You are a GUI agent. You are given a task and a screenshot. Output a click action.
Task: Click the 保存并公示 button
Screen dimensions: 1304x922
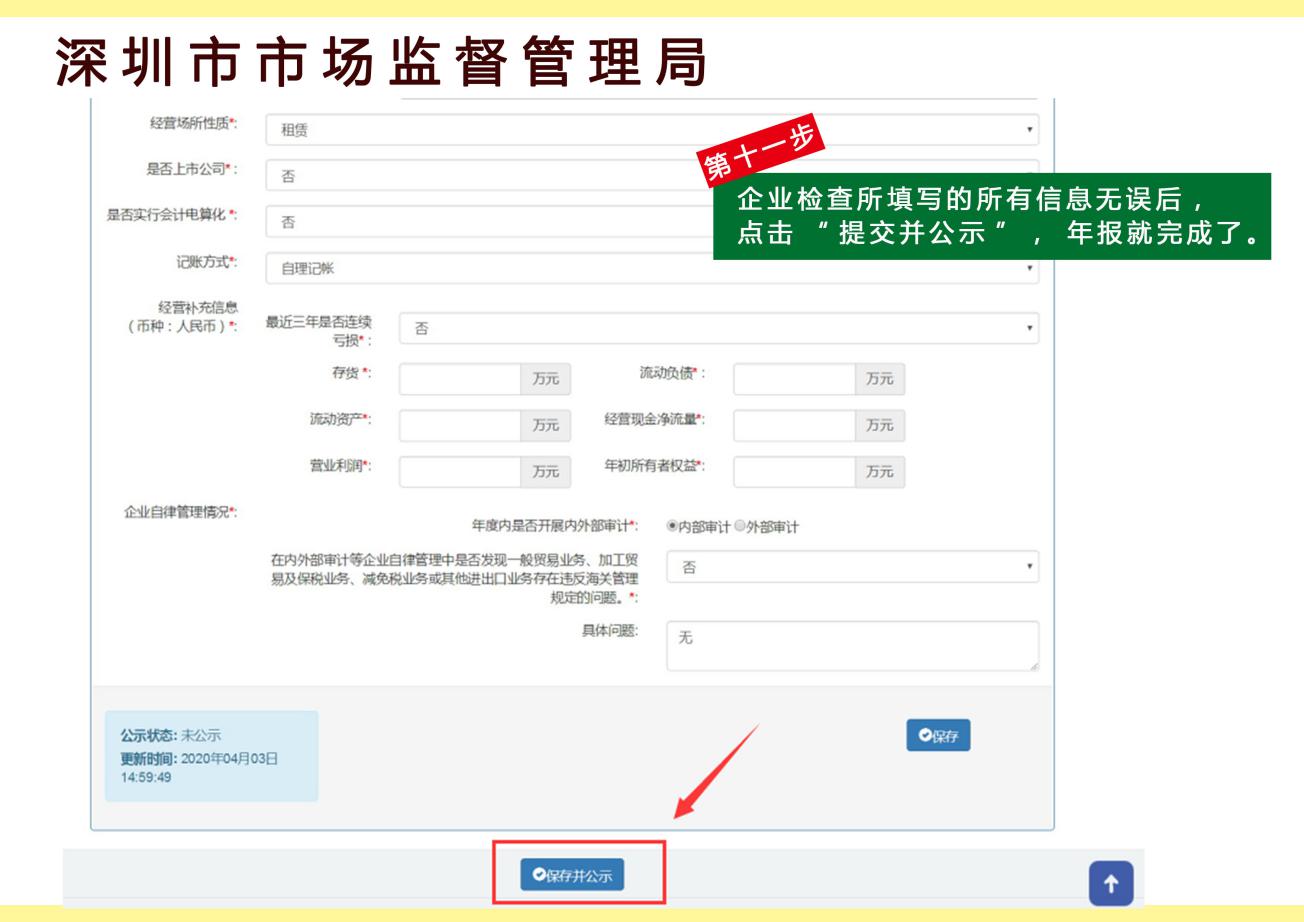572,875
